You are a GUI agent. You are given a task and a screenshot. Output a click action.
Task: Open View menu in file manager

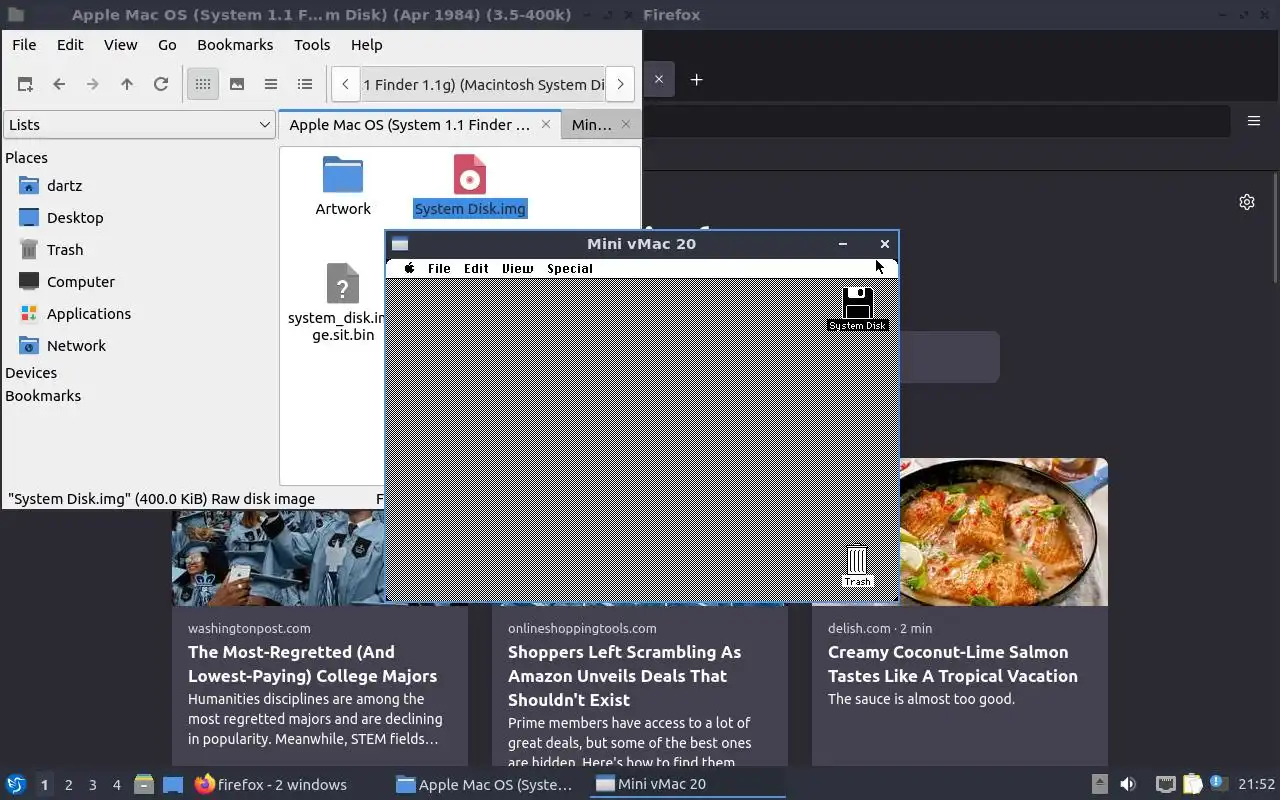[x=120, y=44]
